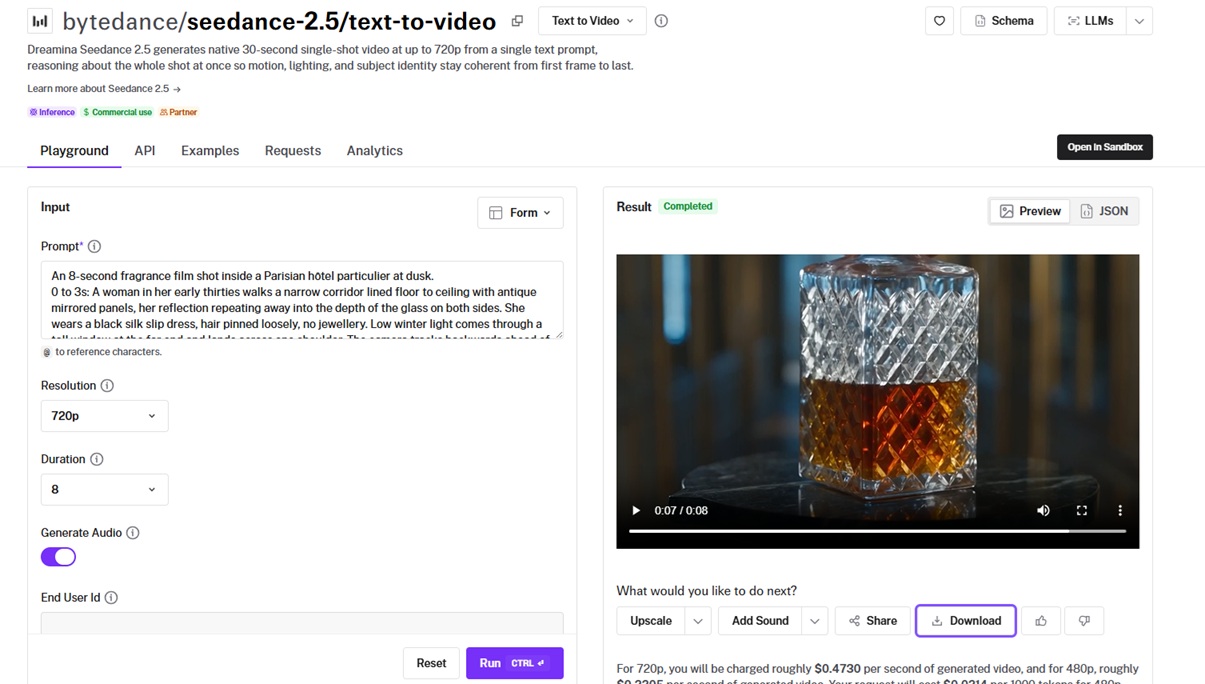Click inside the Prompt text area
This screenshot has height=684, width=1205.
pyautogui.click(x=302, y=300)
